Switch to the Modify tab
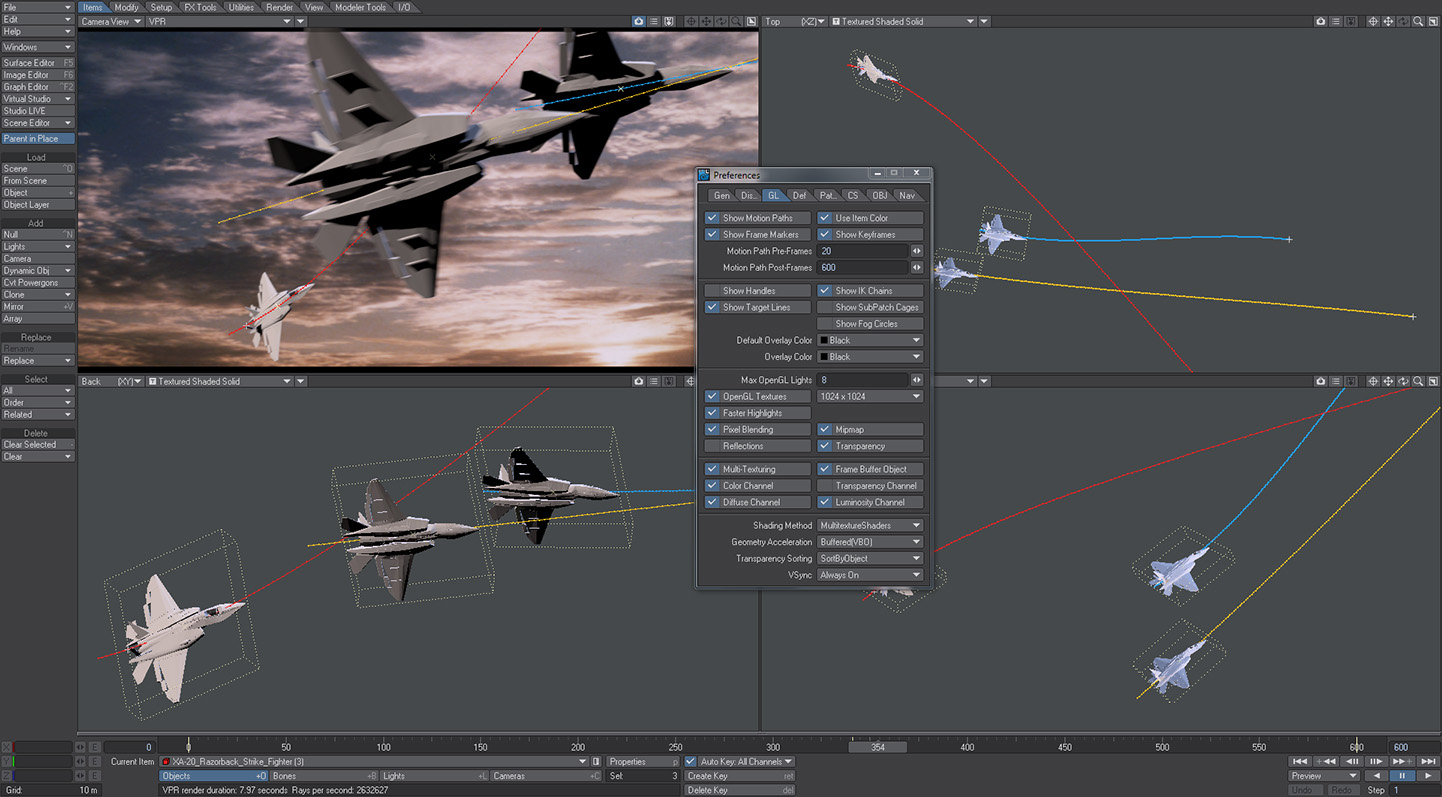Viewport: 1442px width, 797px height. click(127, 7)
